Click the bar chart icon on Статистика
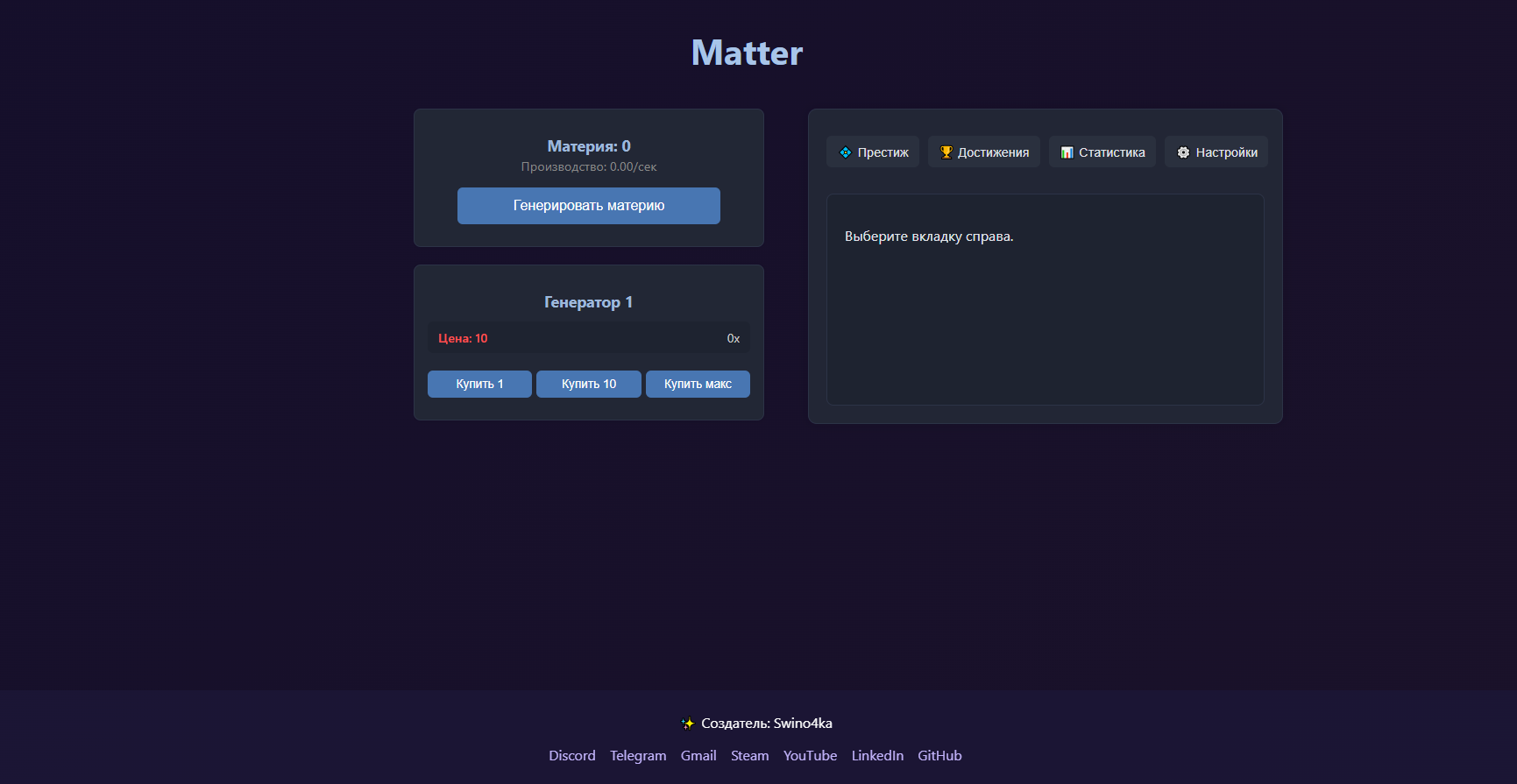 coord(1067,152)
